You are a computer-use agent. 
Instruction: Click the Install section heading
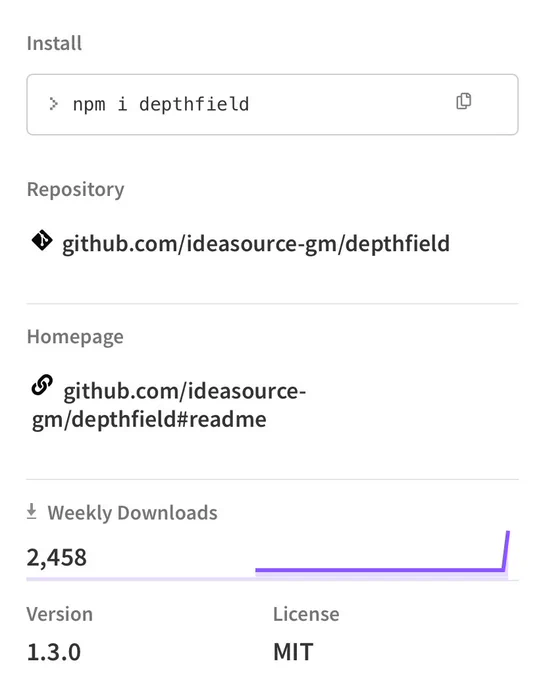click(x=54, y=43)
